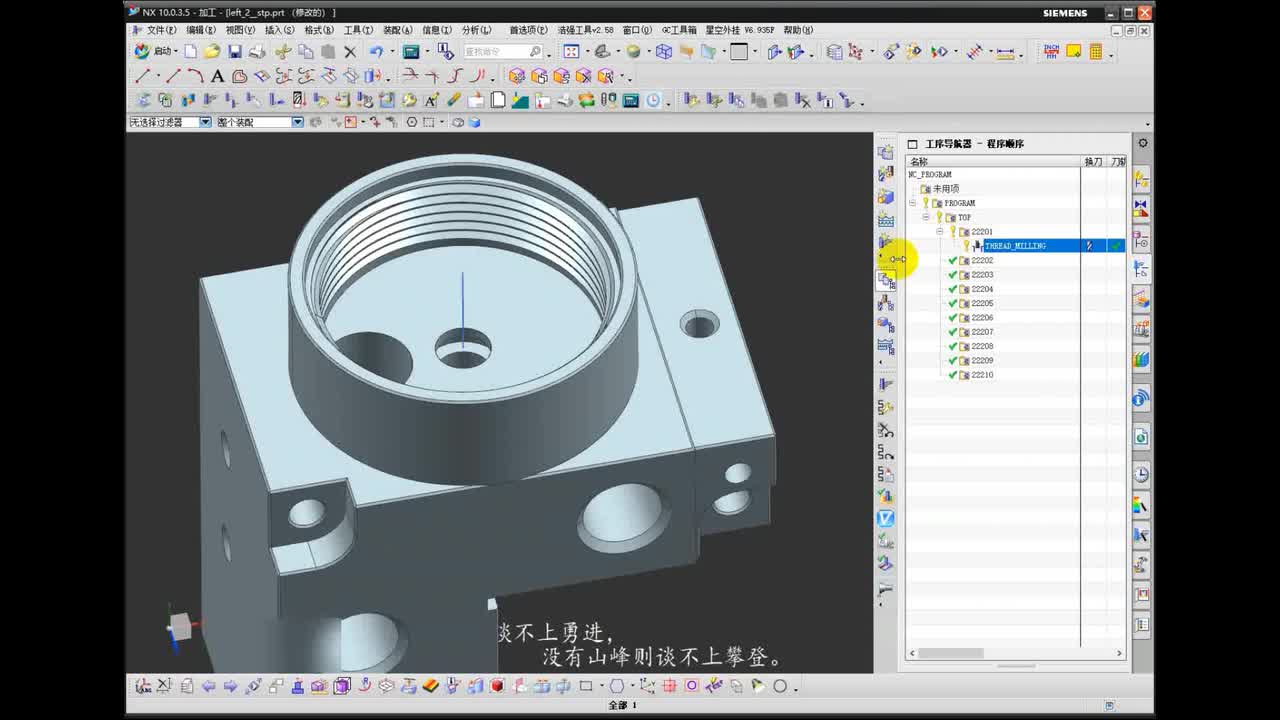
Task: Click the bottom toolbar circle shape icon
Action: (x=780, y=686)
